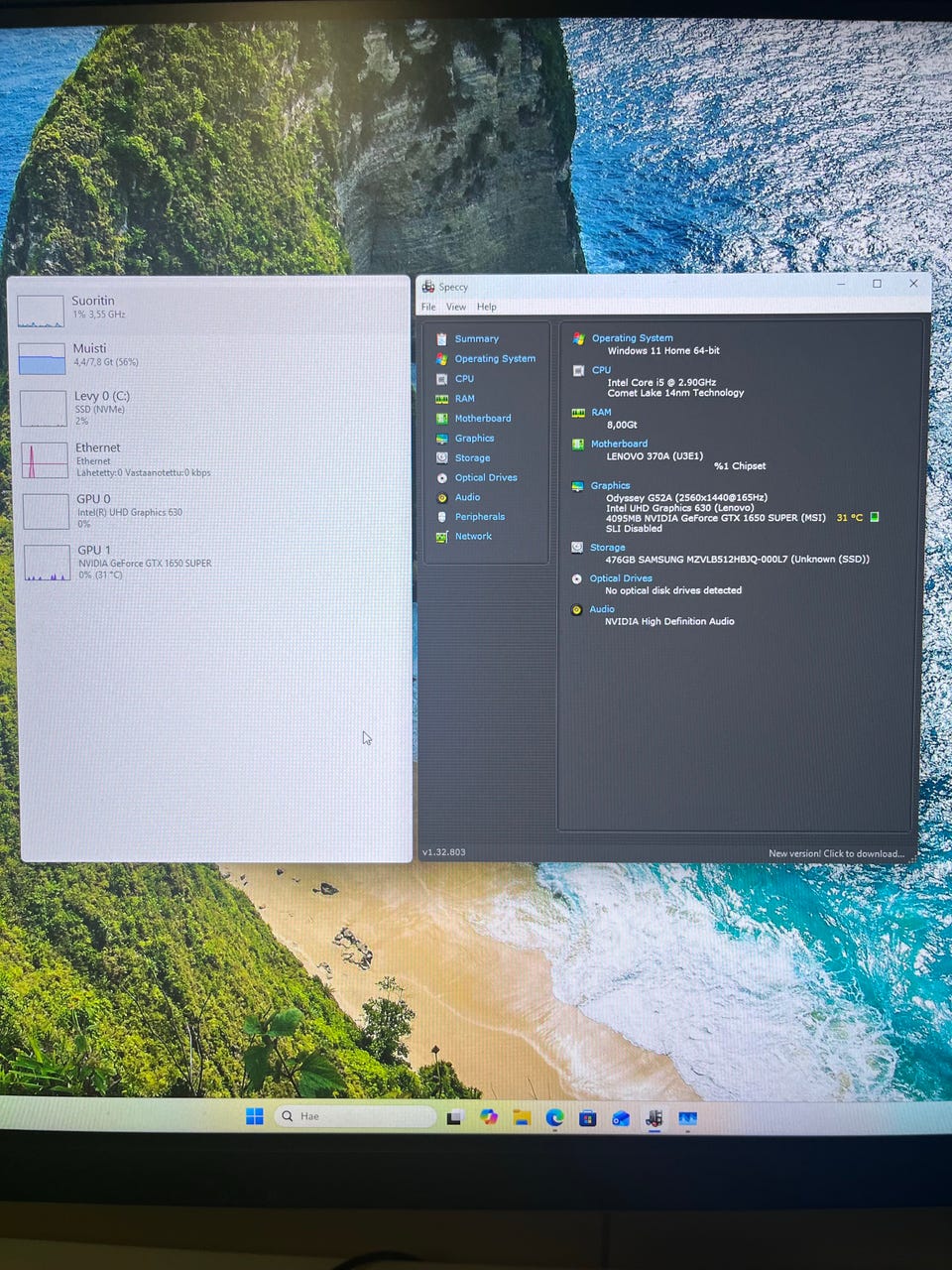Click the green memory stick icon beside RAM in sidebar
This screenshot has height=1270, width=952.
click(442, 398)
